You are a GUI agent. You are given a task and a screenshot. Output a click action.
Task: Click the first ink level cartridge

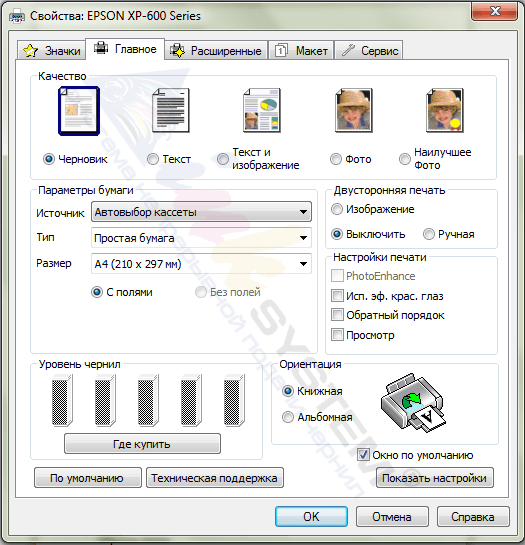click(62, 400)
